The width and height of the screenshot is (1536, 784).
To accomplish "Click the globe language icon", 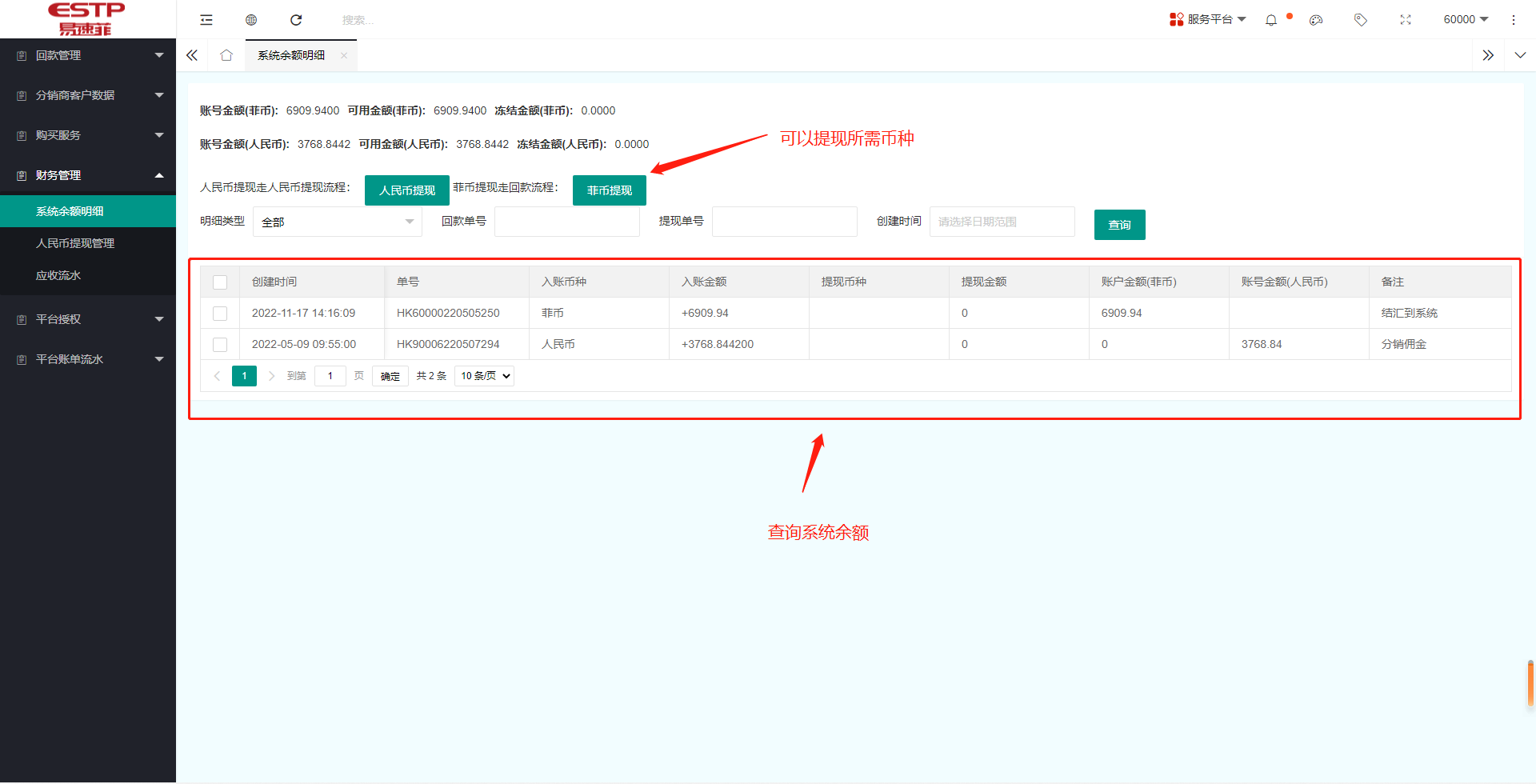I will (251, 19).
